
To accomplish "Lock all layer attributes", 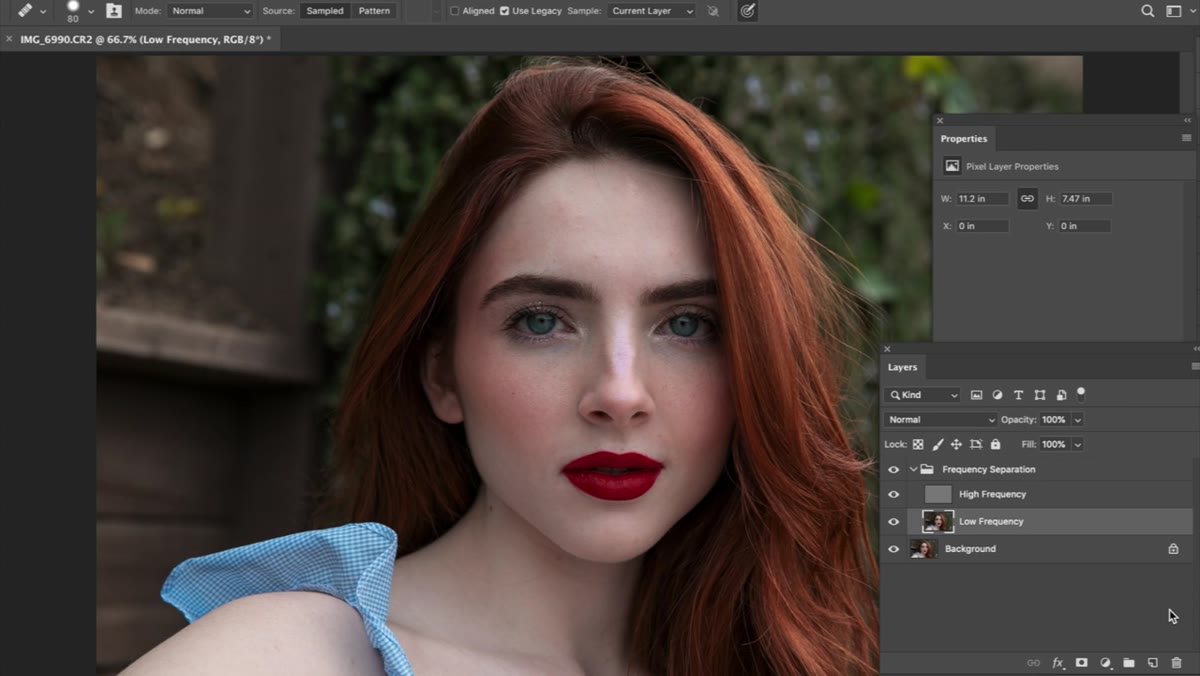I will tap(995, 444).
